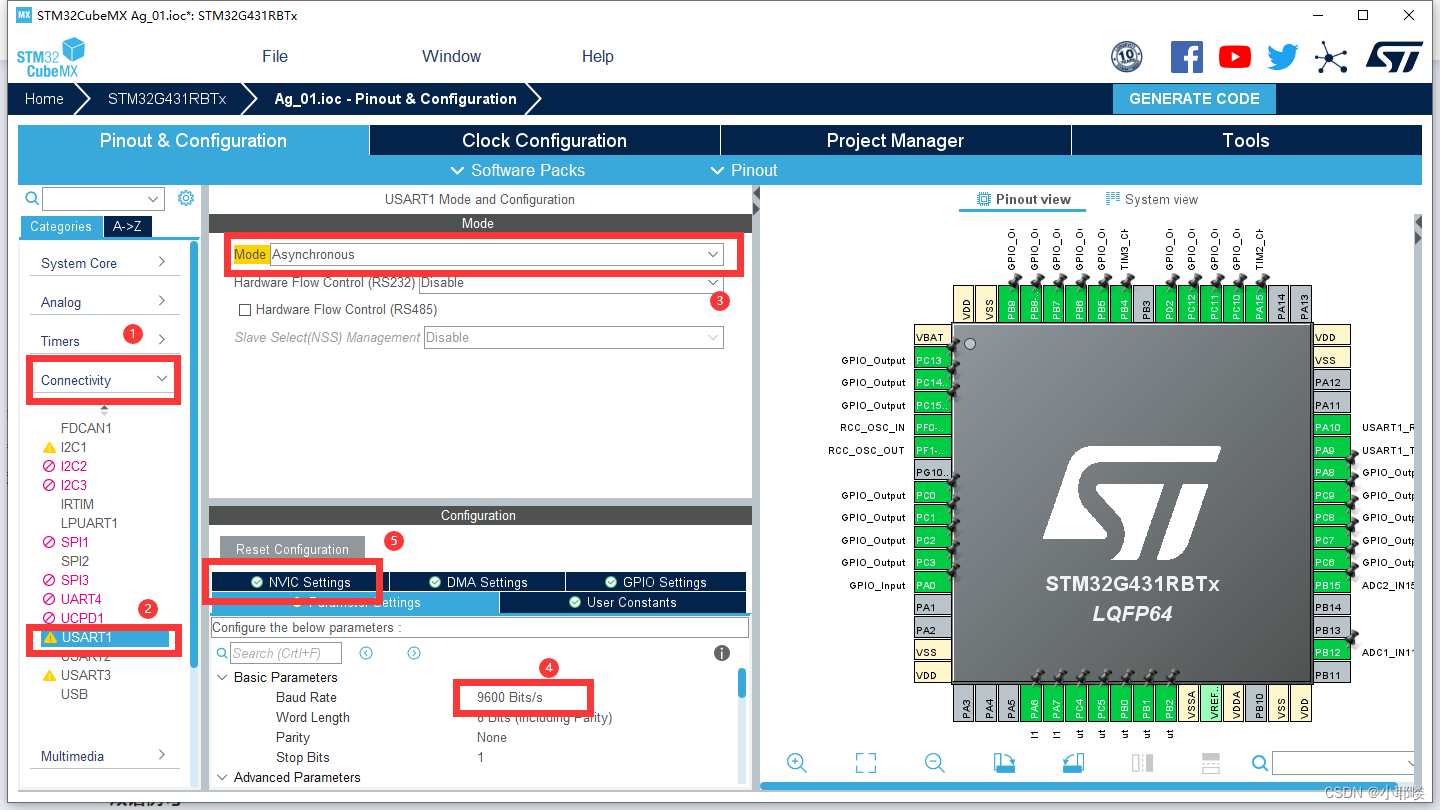Show parameter info with the i icon
This screenshot has height=810, width=1440.
pos(722,653)
